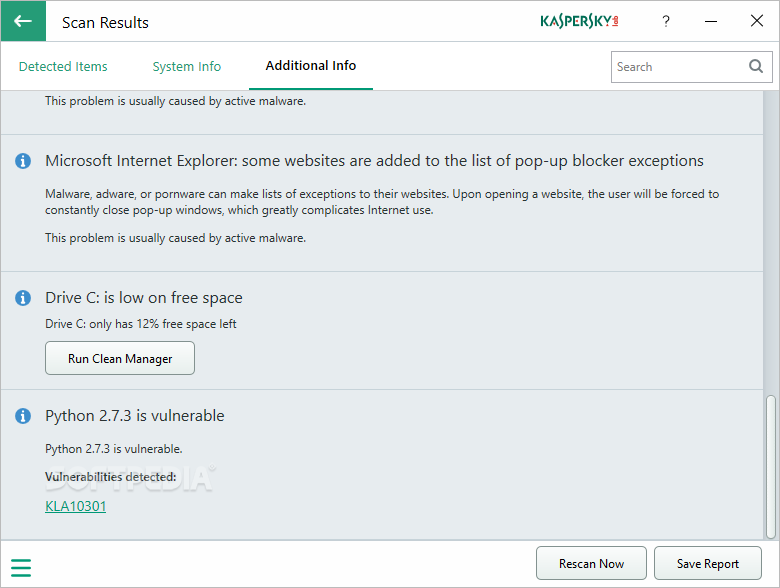The image size is (780, 588).
Task: Open the hamburger menu icon
Action: tap(21, 568)
